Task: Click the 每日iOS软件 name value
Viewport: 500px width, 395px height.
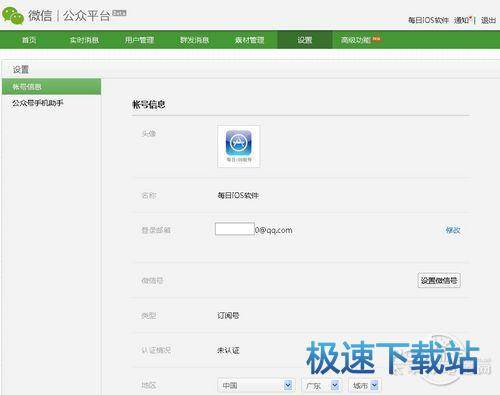Action: coord(238,195)
